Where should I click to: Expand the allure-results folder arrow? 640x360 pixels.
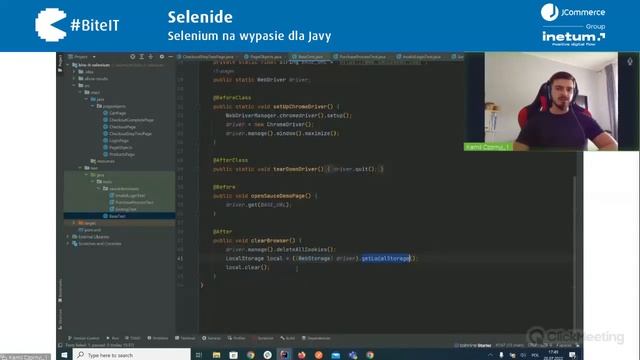74,78
